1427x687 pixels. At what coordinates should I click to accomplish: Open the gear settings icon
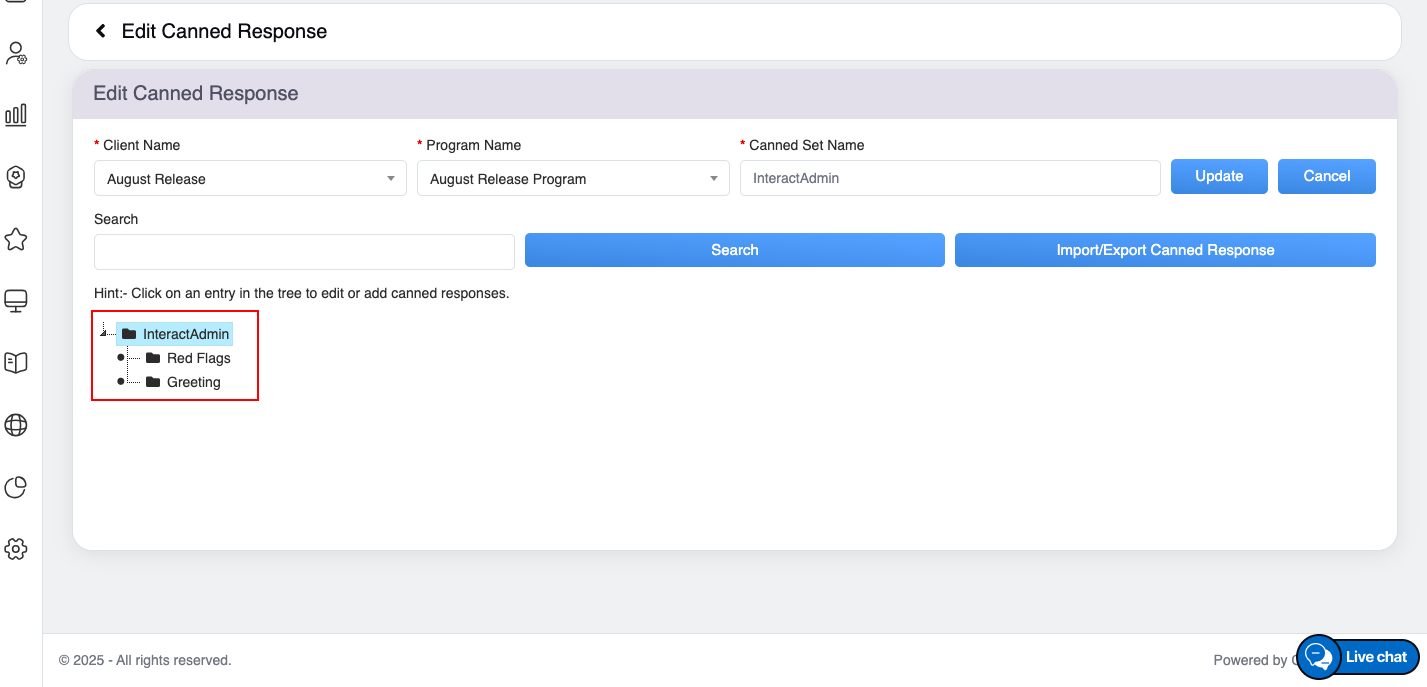tap(16, 549)
